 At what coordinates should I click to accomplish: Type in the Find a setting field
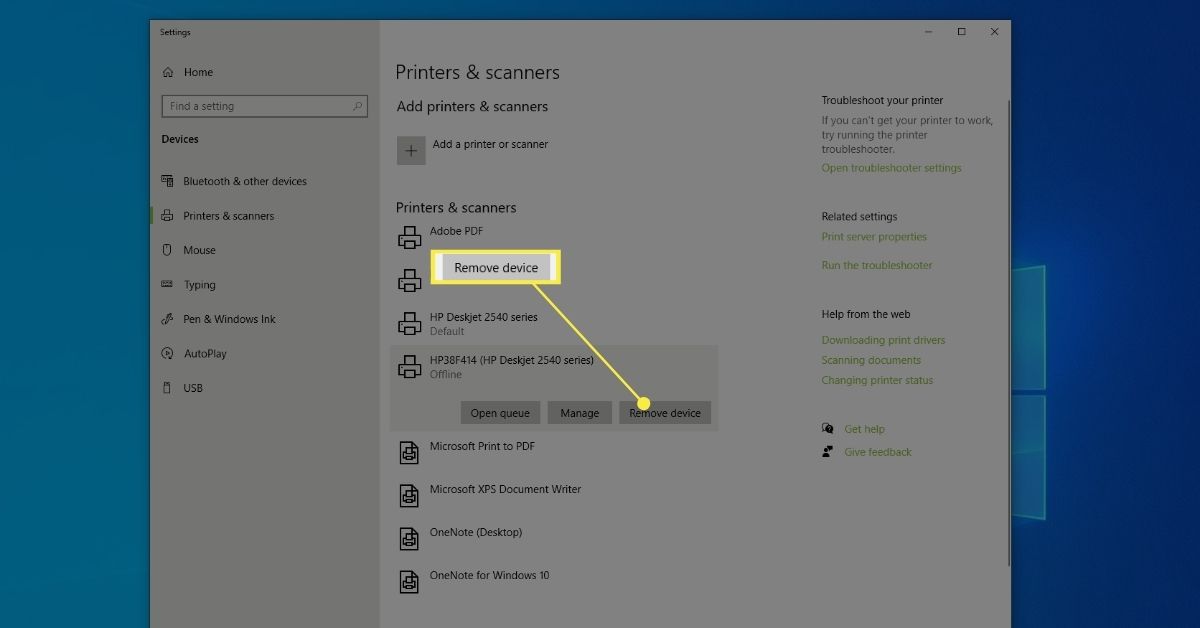click(255, 106)
